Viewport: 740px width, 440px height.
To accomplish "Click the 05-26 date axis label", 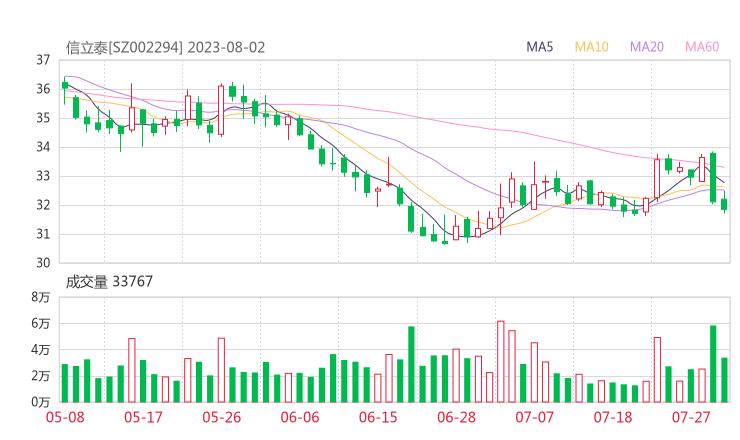I will click(221, 417).
